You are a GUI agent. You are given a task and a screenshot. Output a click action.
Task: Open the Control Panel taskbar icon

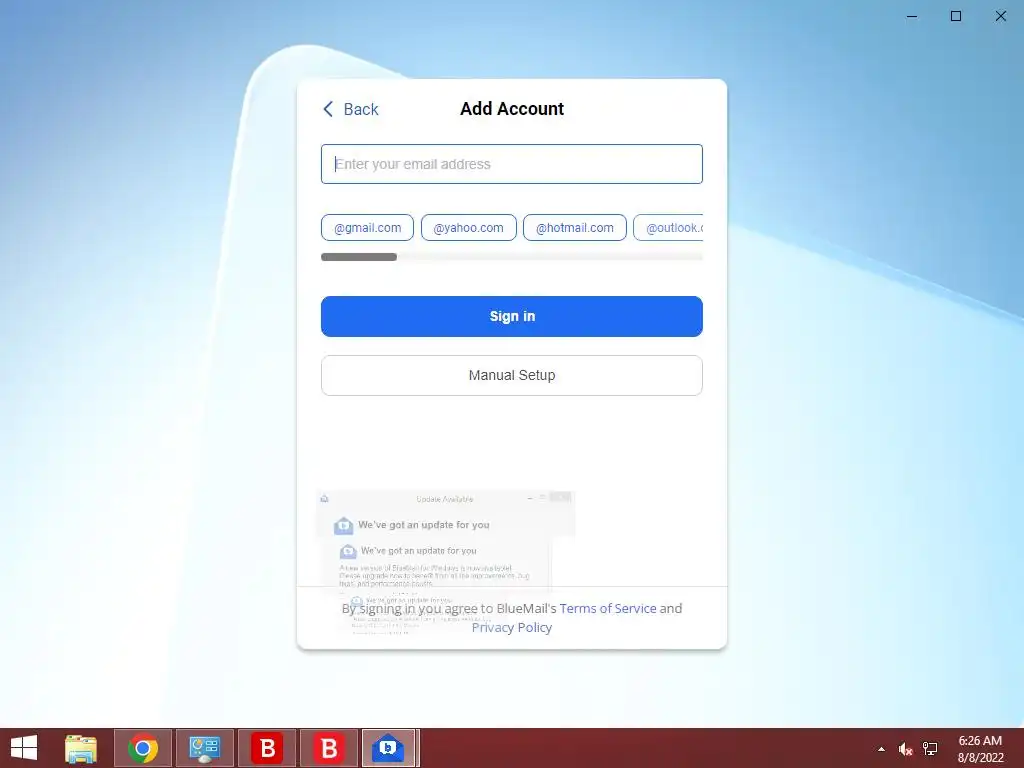tap(204, 748)
